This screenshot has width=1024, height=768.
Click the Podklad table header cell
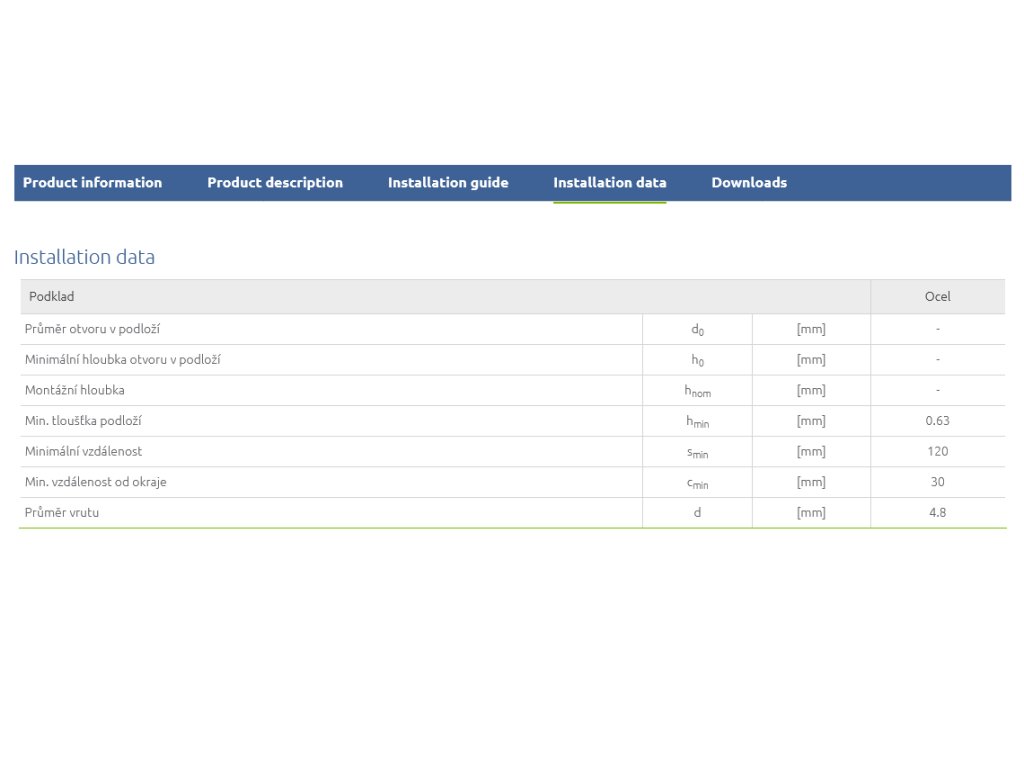(x=52, y=297)
